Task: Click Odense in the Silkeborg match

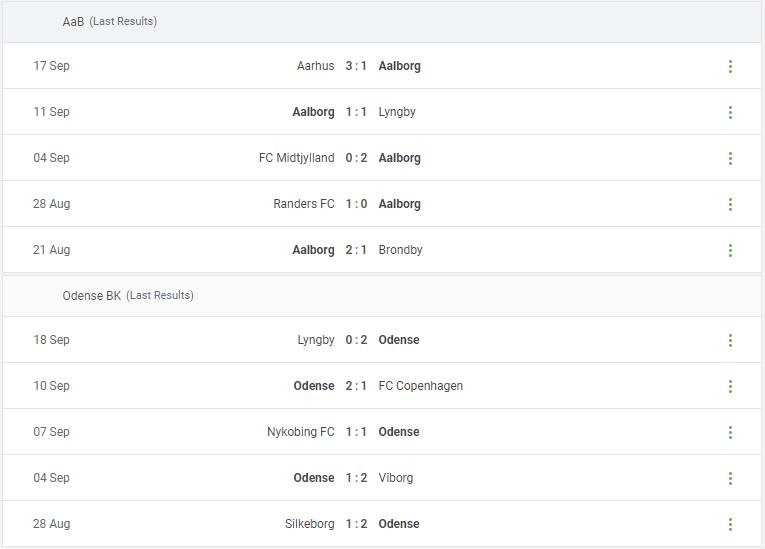Action: (x=399, y=524)
